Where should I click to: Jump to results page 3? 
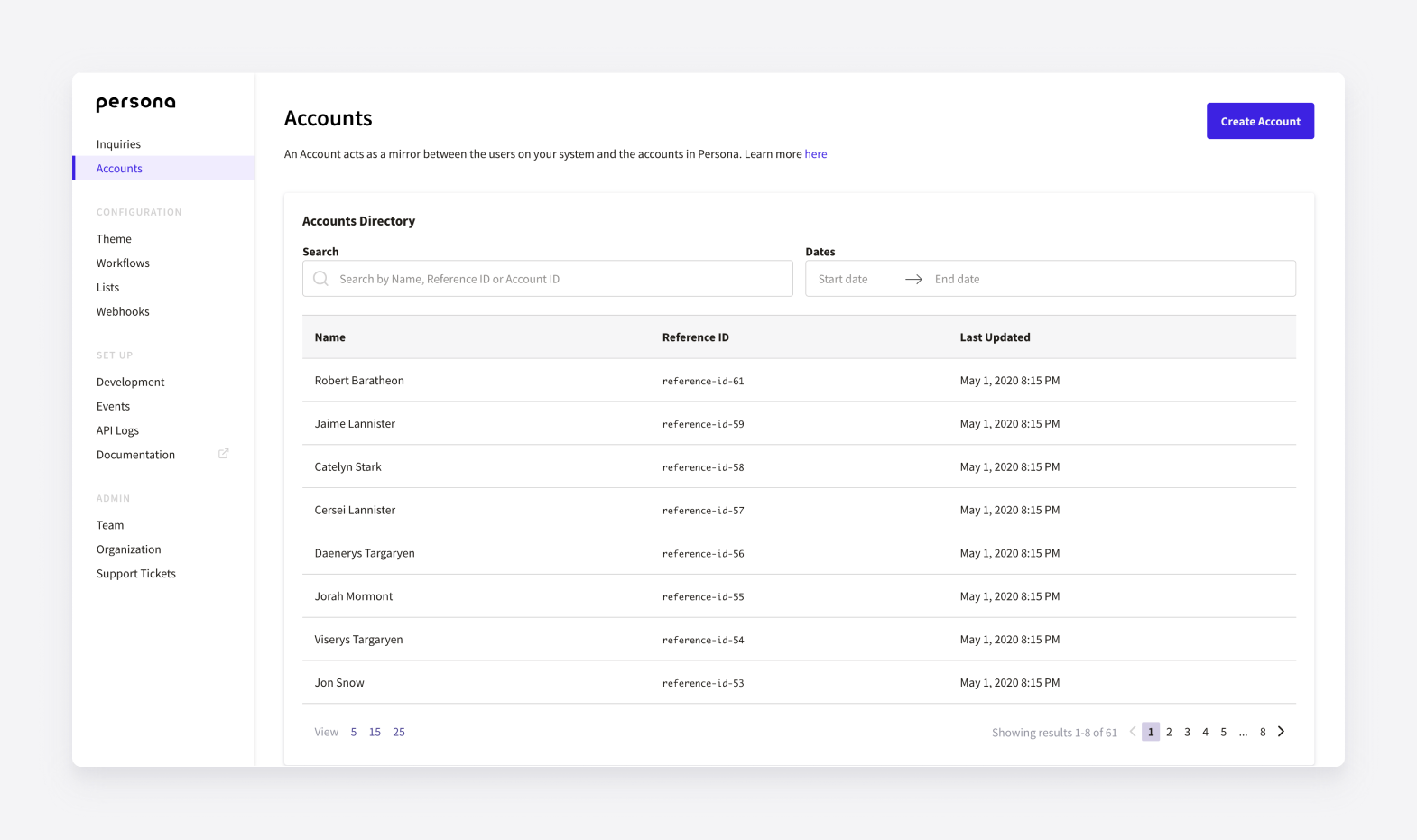pos(1187,732)
